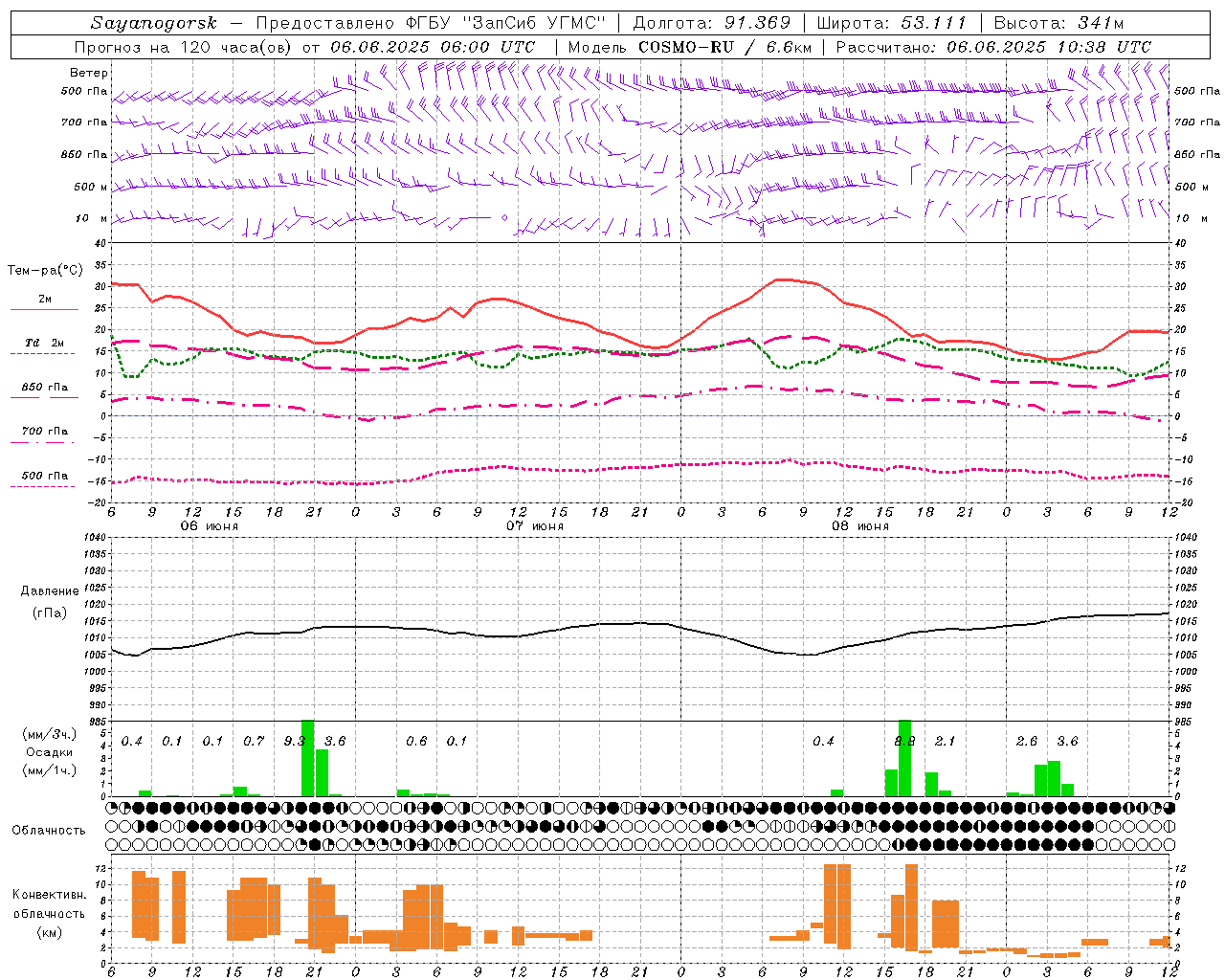Click the '0.6' precipitation value
Image resolution: width=1225 pixels, height=980 pixels.
coord(416,742)
